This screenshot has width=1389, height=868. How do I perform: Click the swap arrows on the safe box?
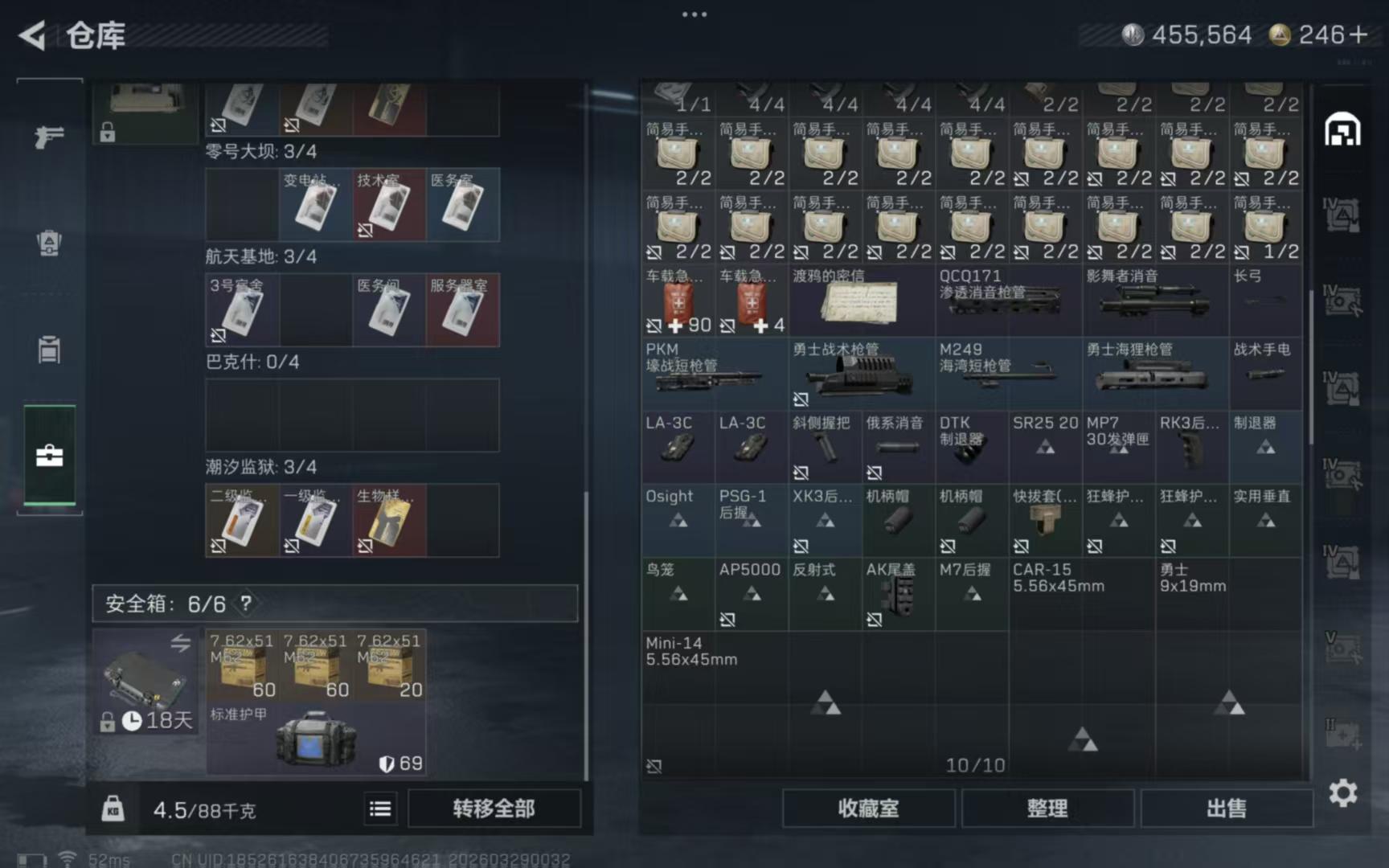coord(181,643)
